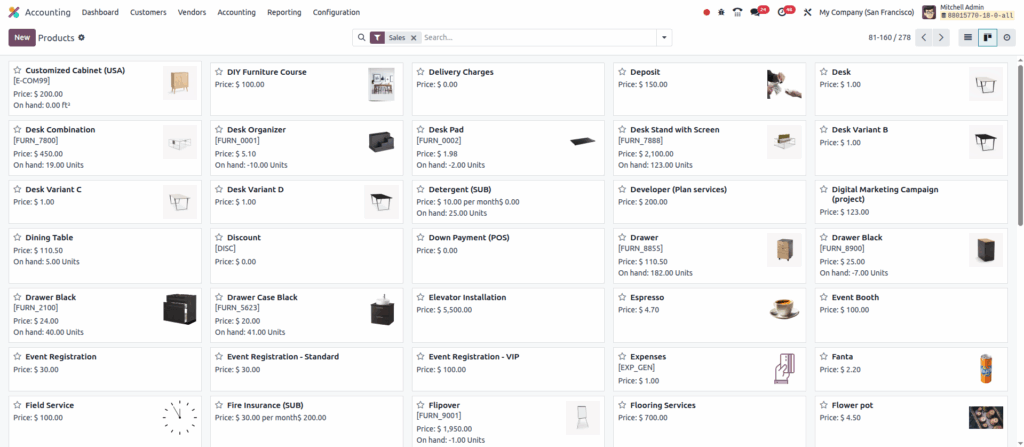Go to next page of products
The height and width of the screenshot is (447, 1024).
pyautogui.click(x=941, y=38)
